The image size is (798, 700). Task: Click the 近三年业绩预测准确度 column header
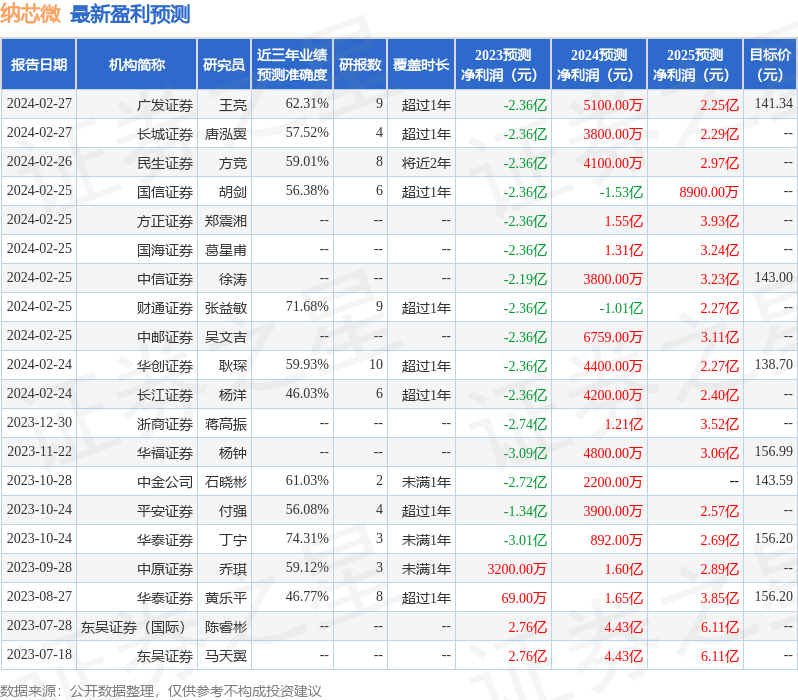click(x=291, y=64)
